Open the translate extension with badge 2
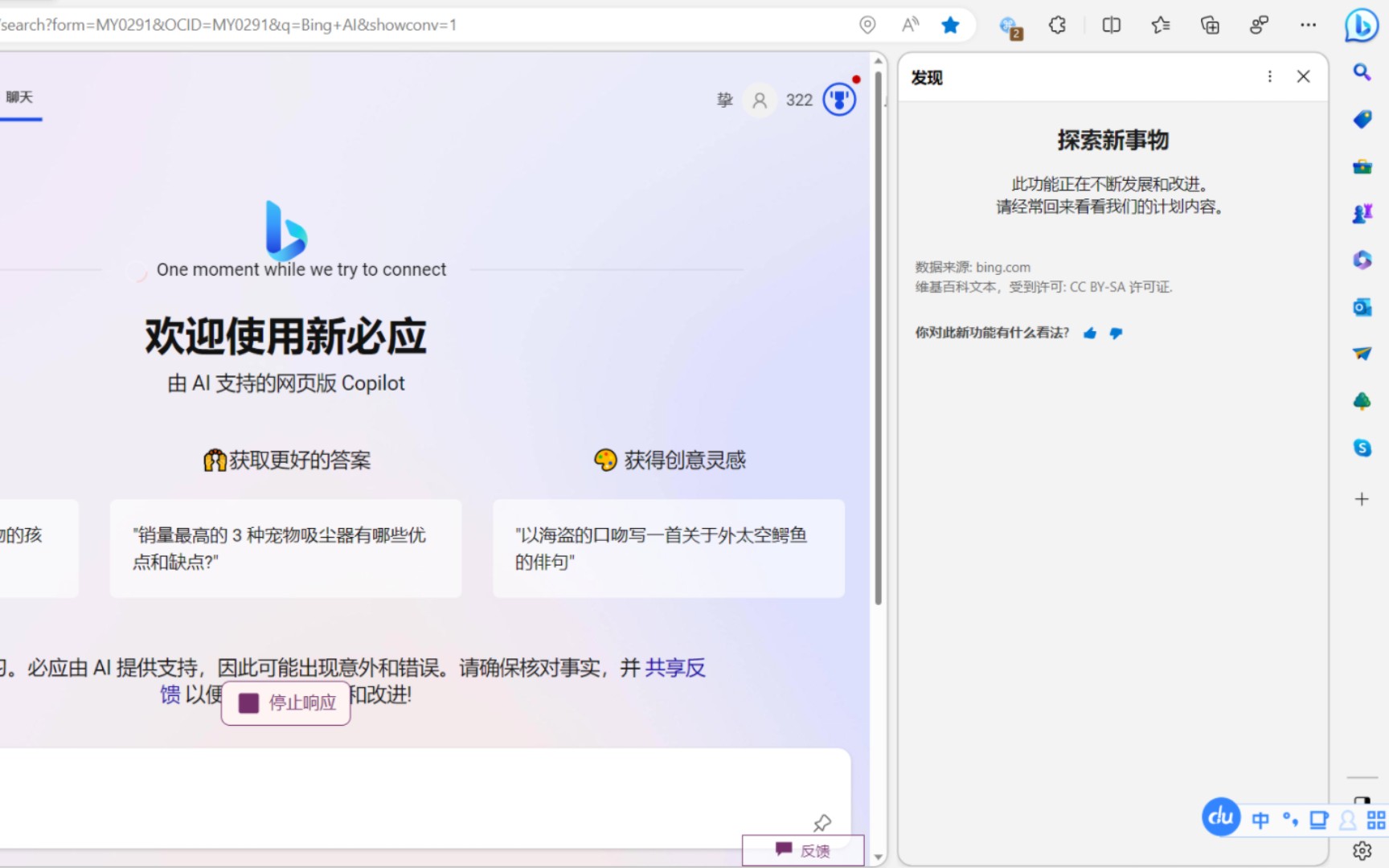The width and height of the screenshot is (1389, 868). pyautogui.click(x=1010, y=27)
